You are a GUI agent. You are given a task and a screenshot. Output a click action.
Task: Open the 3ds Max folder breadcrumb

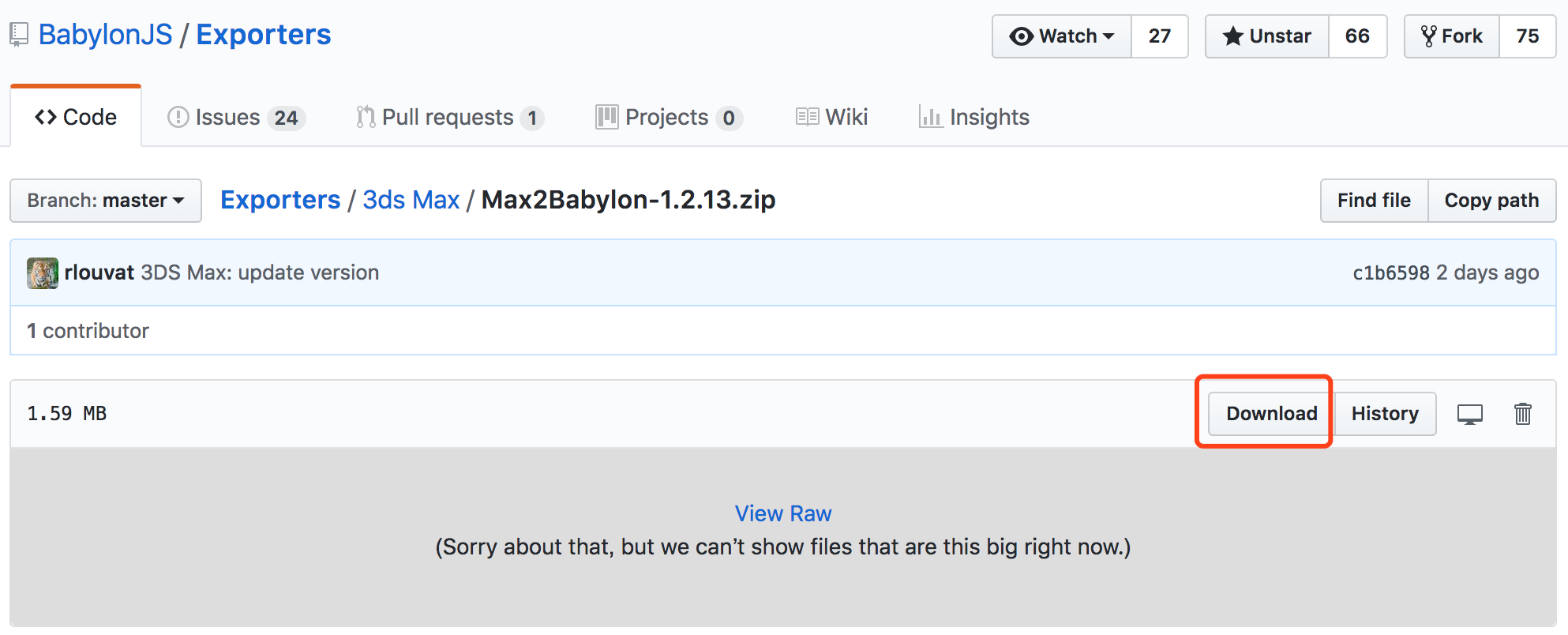[x=411, y=200]
